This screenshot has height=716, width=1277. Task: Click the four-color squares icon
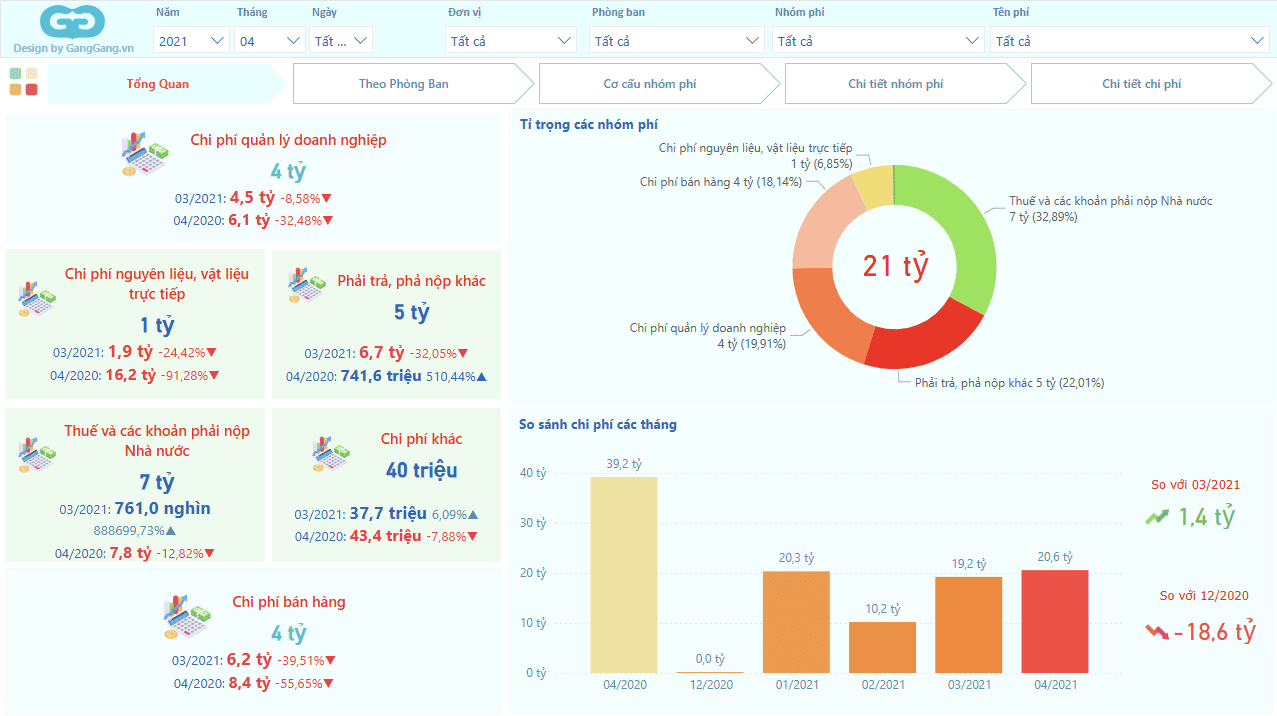(23, 82)
